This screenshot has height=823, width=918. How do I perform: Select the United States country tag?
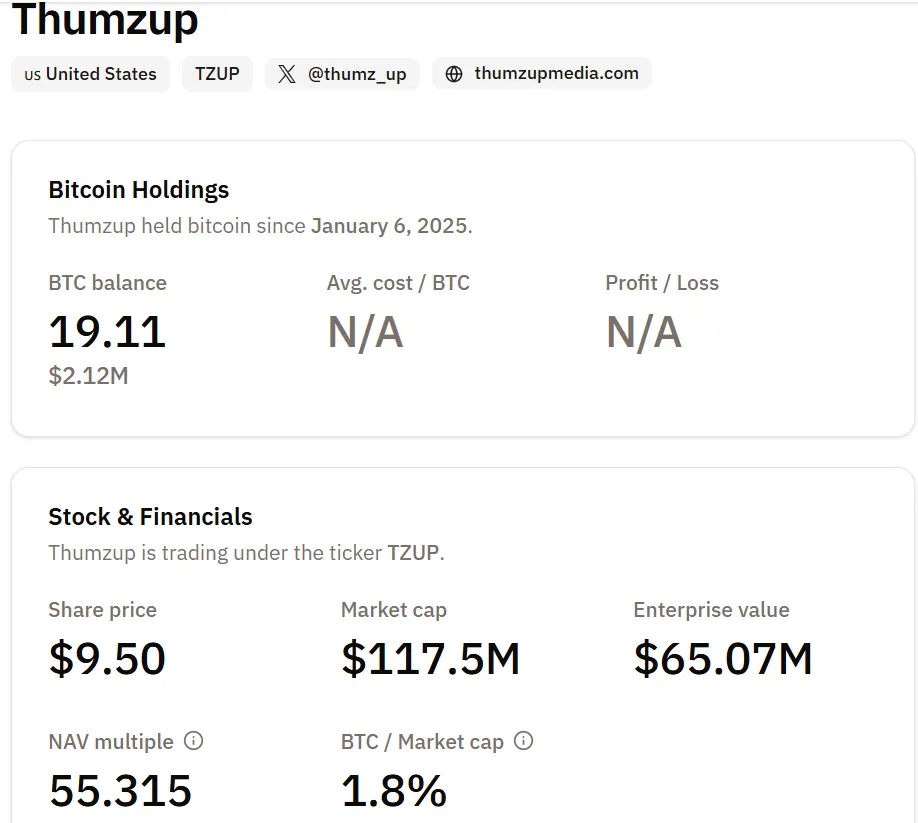click(x=101, y=74)
